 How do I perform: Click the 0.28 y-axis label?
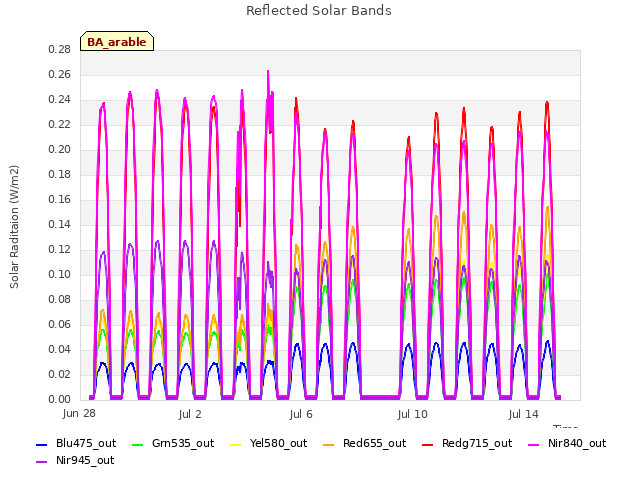60,50
